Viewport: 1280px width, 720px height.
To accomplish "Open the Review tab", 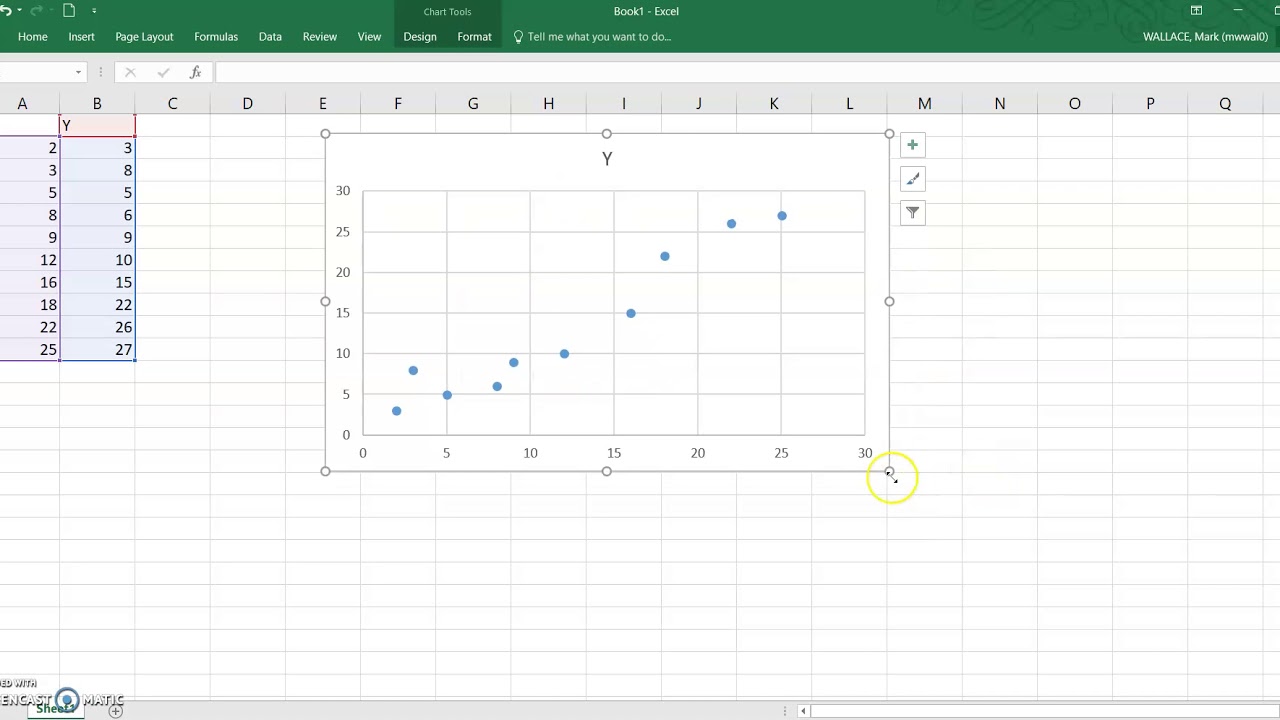I will 320,37.
